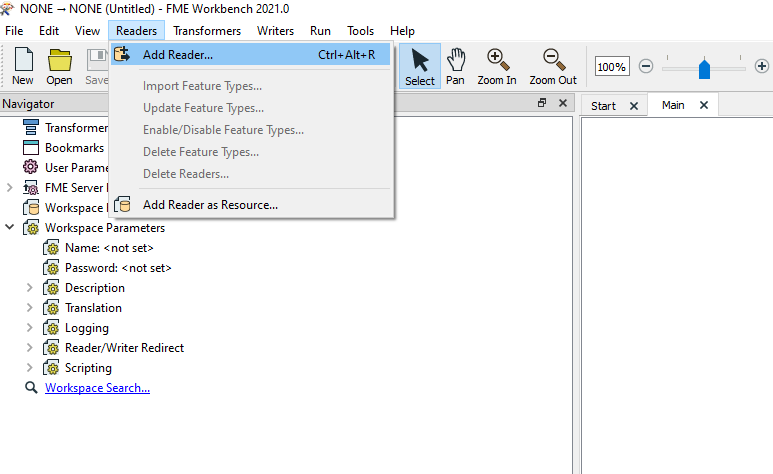Click the Name parameter gear icon
773x474 pixels.
[x=51, y=248]
